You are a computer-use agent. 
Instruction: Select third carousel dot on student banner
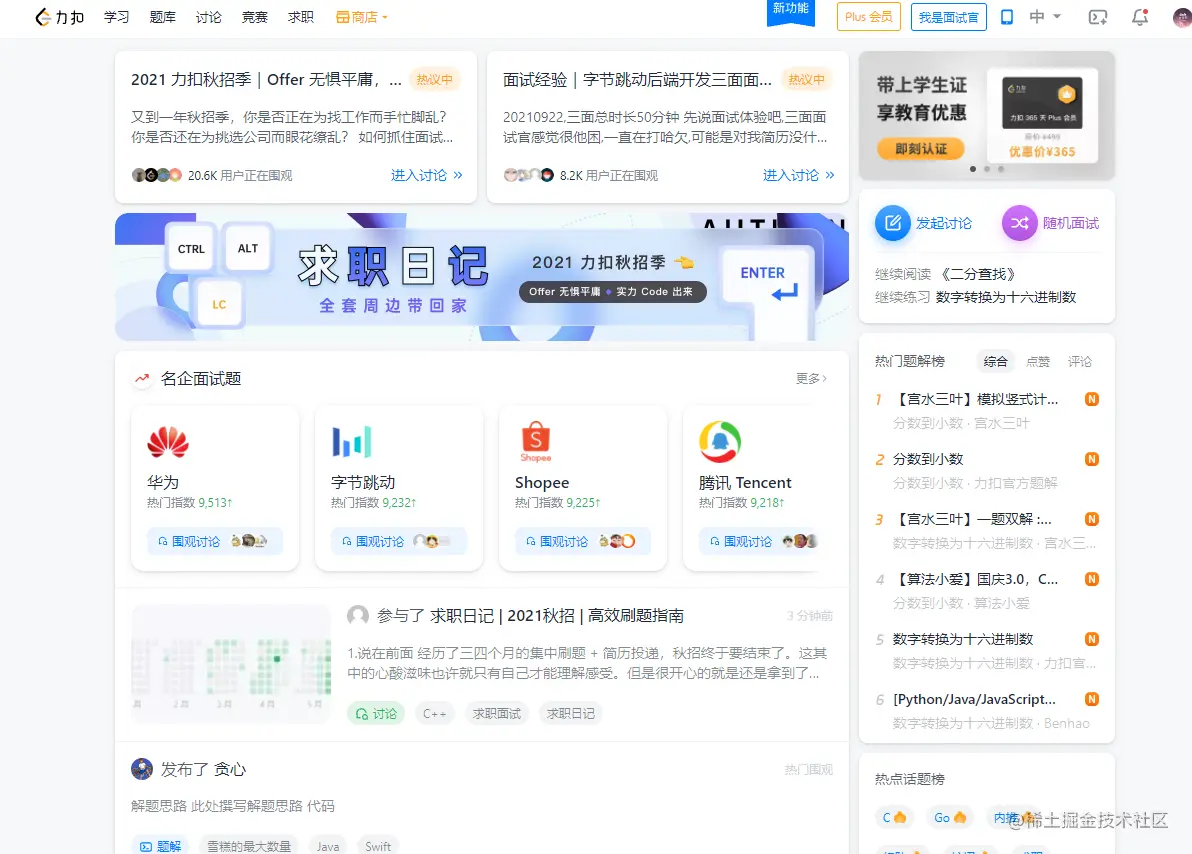tap(1000, 169)
